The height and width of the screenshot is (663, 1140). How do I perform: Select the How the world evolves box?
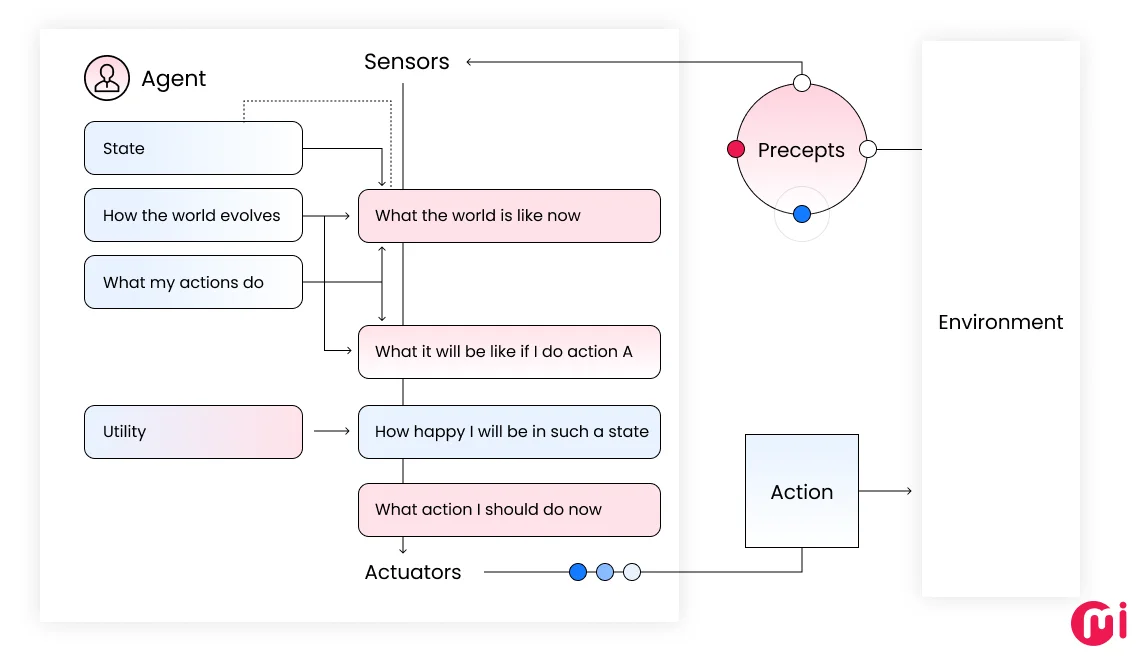(x=193, y=215)
